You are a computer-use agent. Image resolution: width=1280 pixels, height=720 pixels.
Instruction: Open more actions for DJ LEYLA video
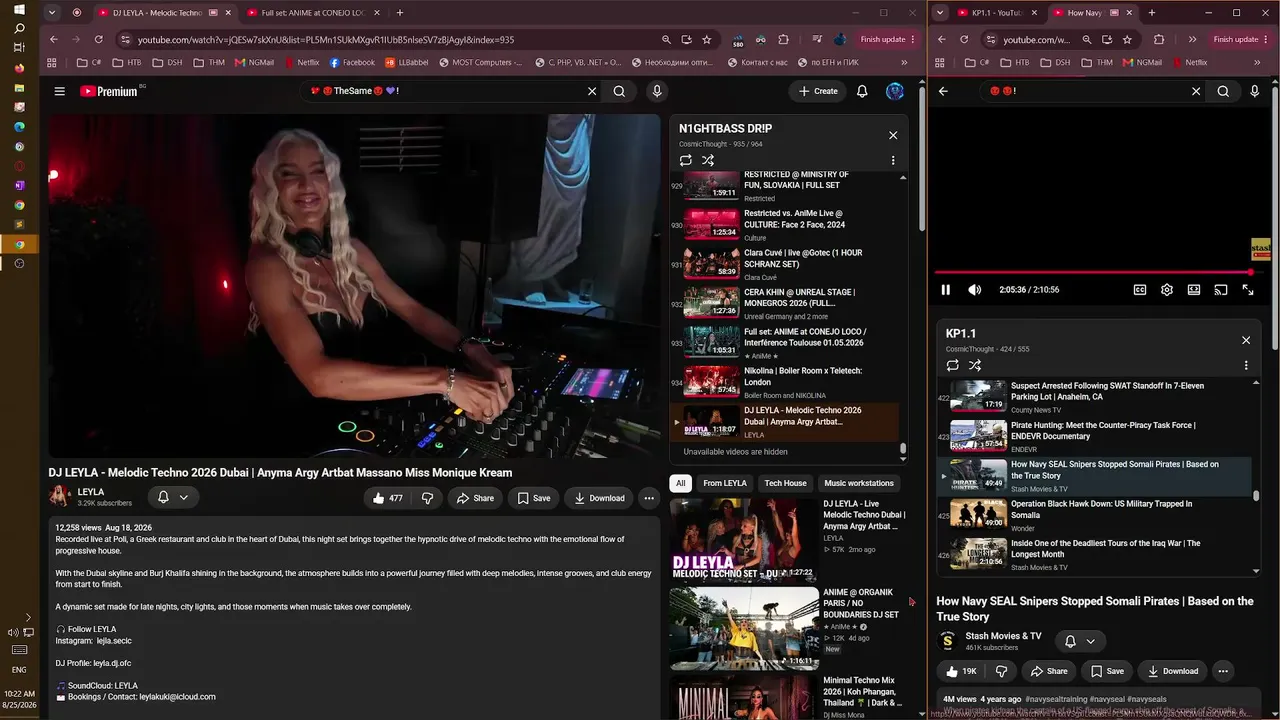click(649, 498)
